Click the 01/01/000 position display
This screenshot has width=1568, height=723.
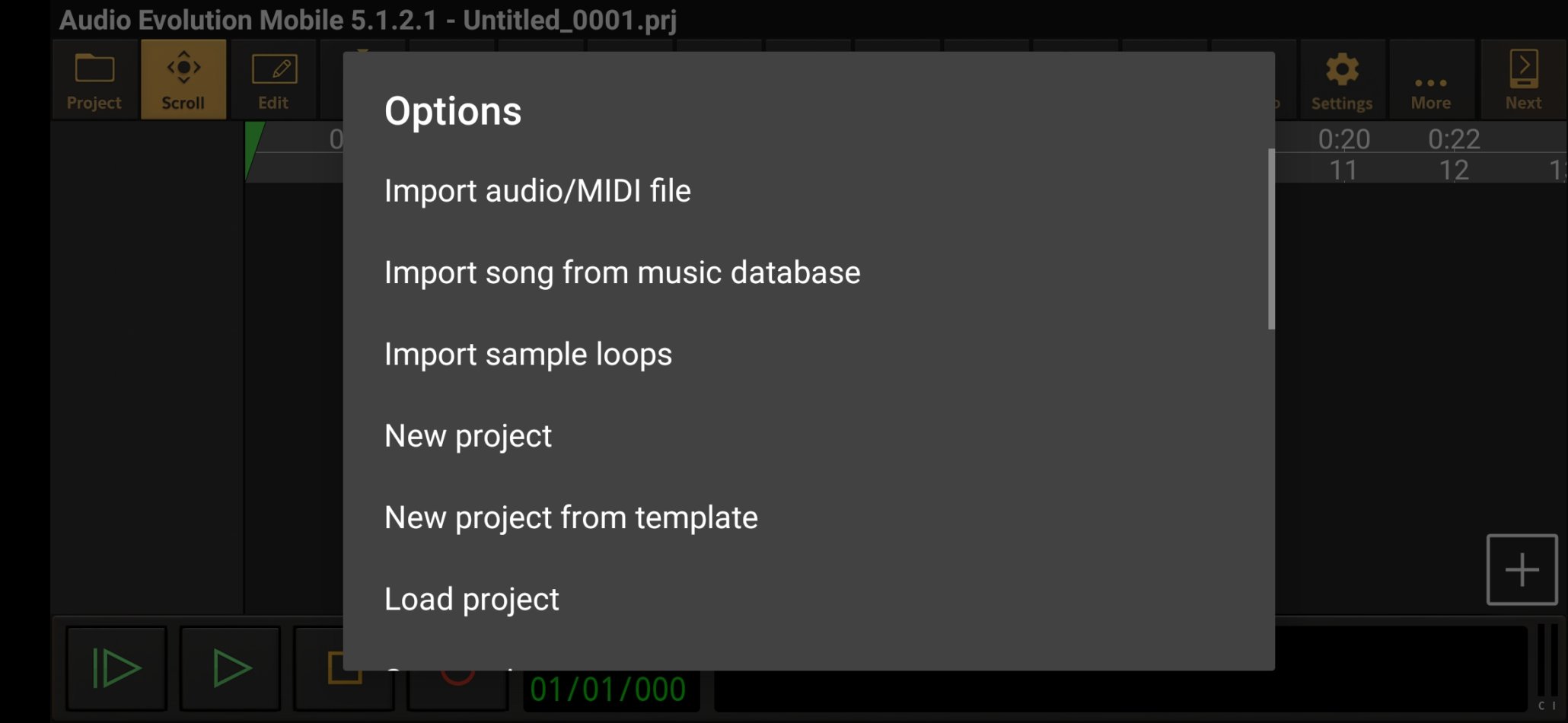(x=608, y=690)
